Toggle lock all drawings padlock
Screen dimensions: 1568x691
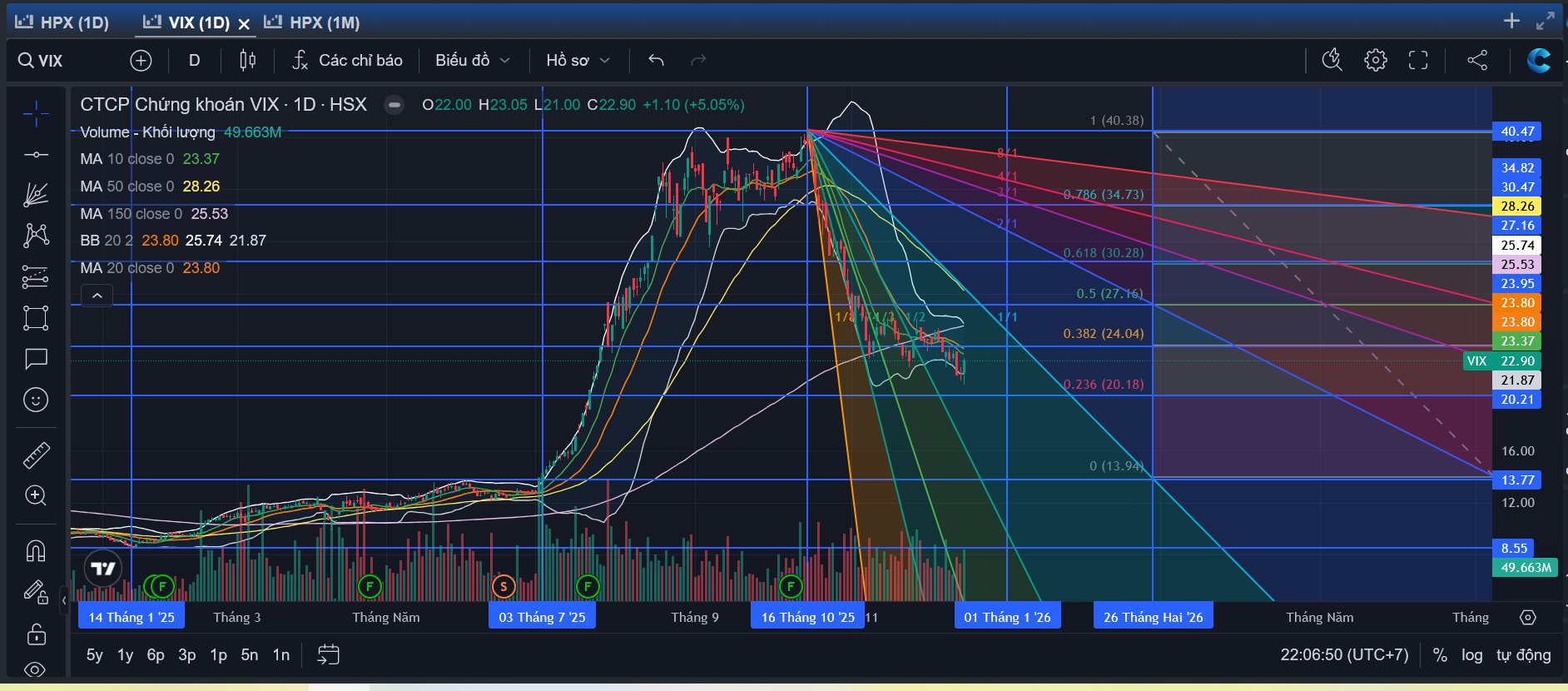click(36, 634)
